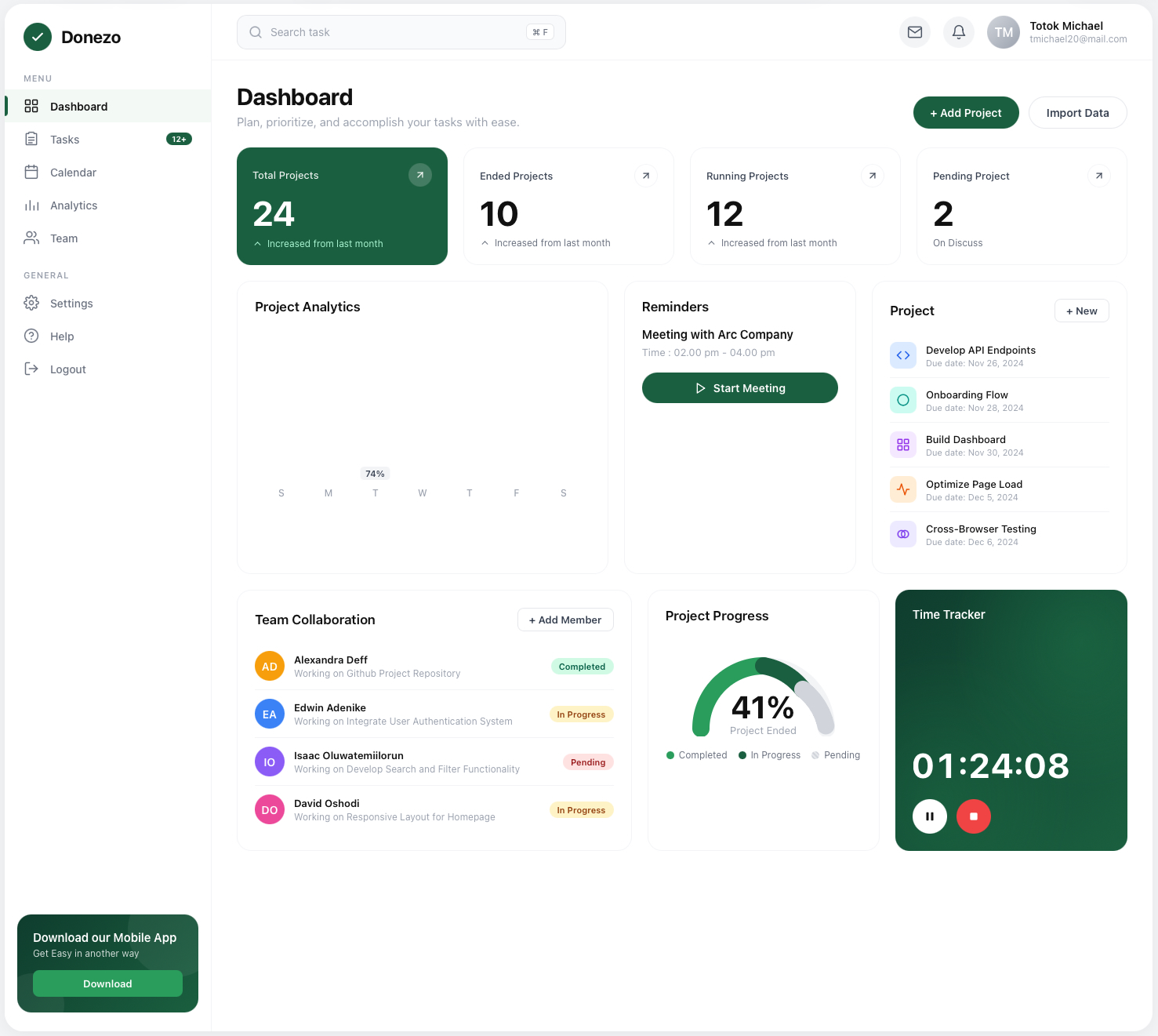This screenshot has height=1036, width=1158.
Task: Click Isaac Oluwatemiilorun's IO avatar
Action: [270, 762]
